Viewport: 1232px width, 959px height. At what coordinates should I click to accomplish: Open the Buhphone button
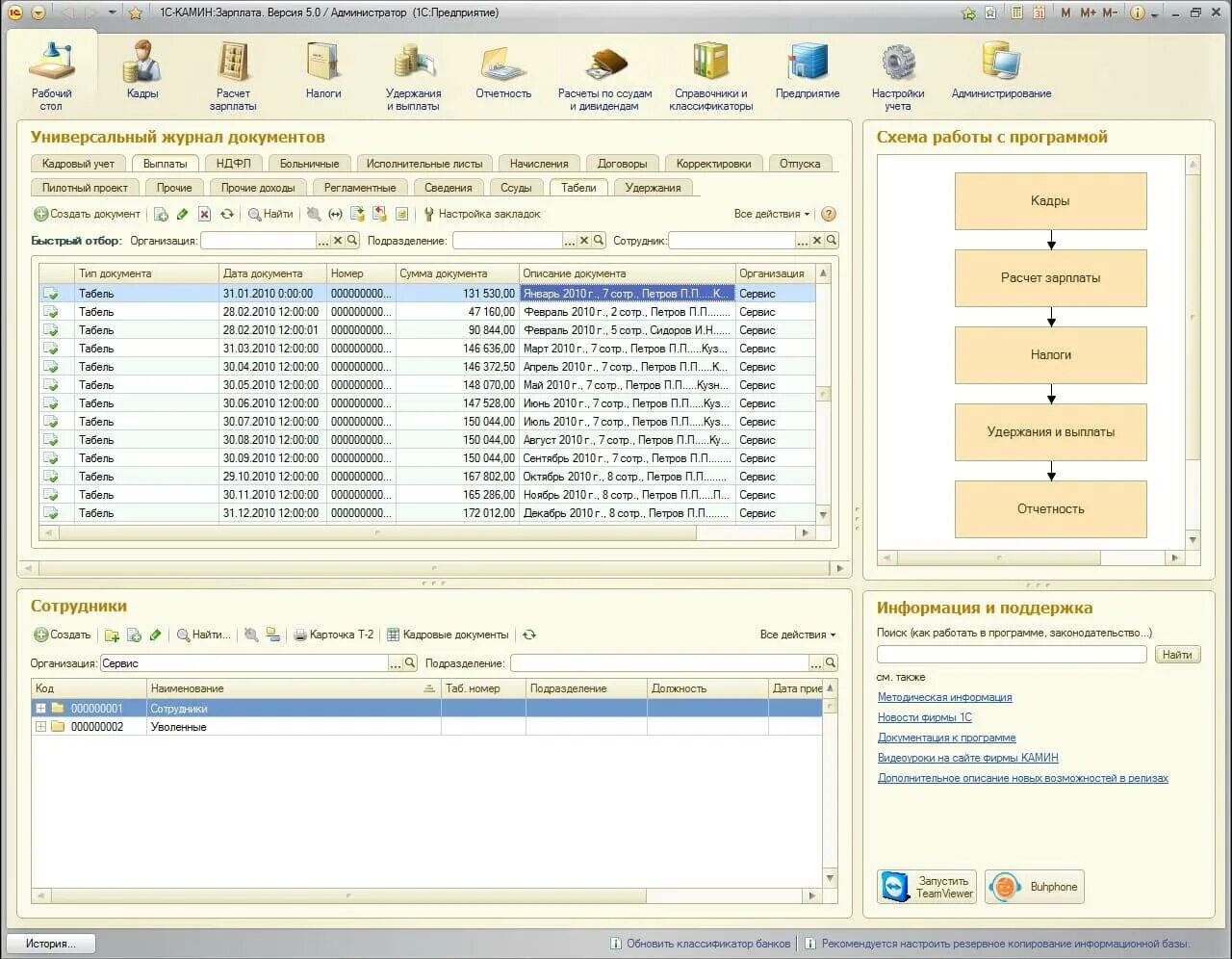pyautogui.click(x=1035, y=887)
